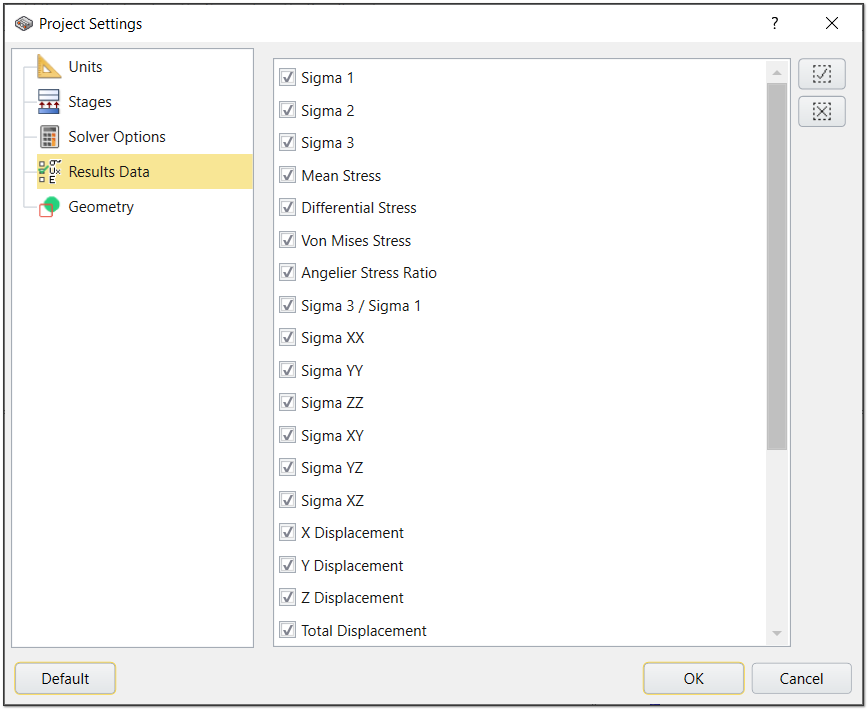Click the Stages icon in sidebar
This screenshot has height=710, width=868.
tap(49, 102)
